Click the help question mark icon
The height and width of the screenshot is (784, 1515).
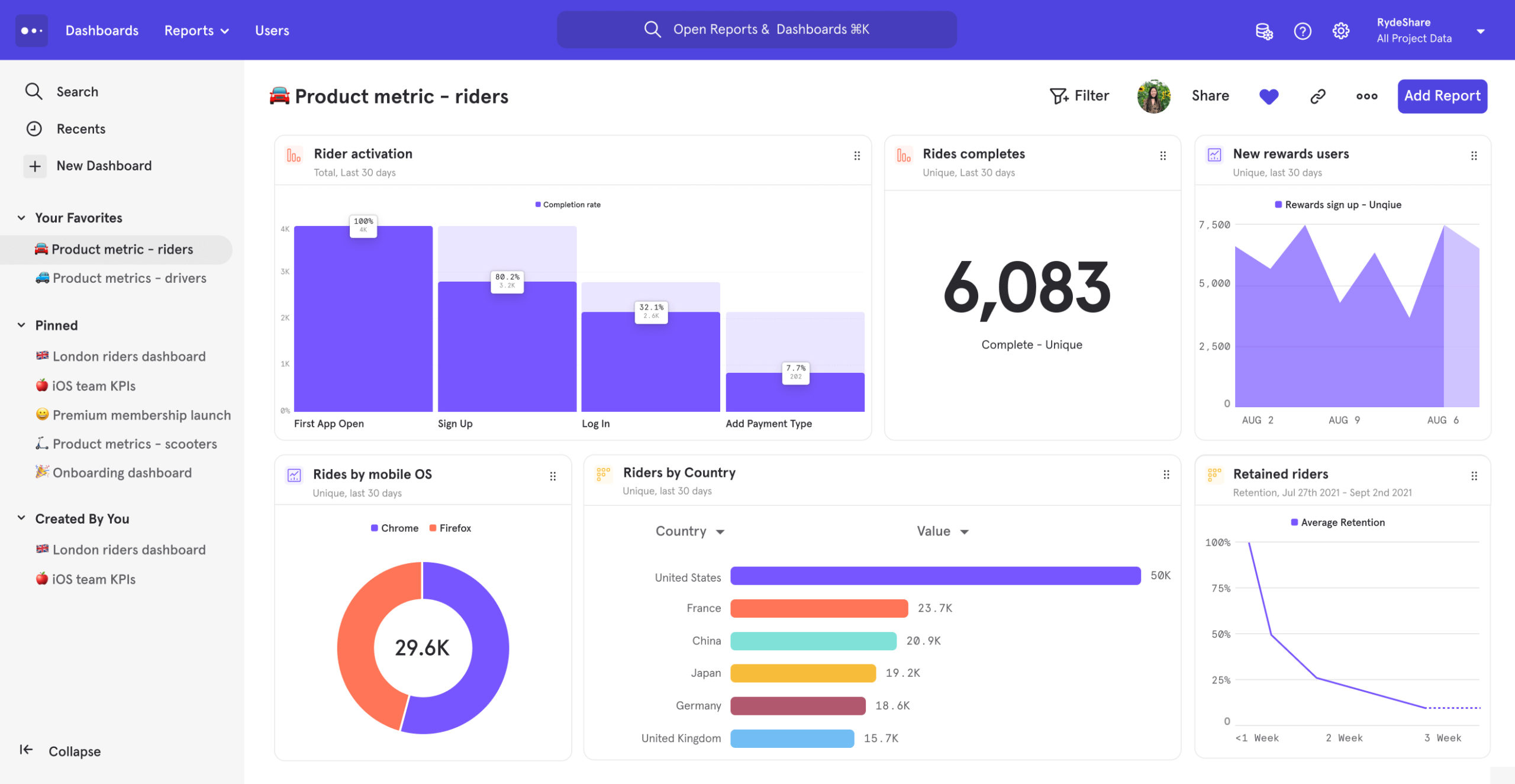1302,31
